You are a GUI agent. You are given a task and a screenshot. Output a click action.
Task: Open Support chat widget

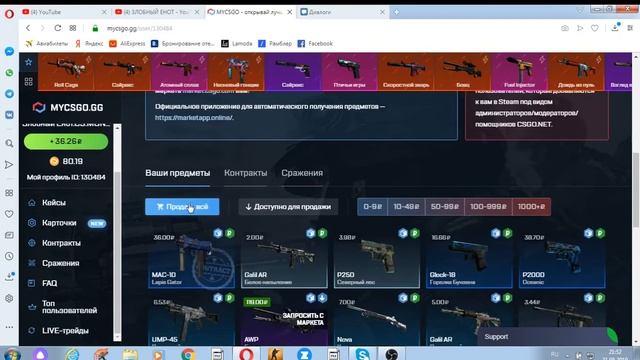[x=547, y=337]
